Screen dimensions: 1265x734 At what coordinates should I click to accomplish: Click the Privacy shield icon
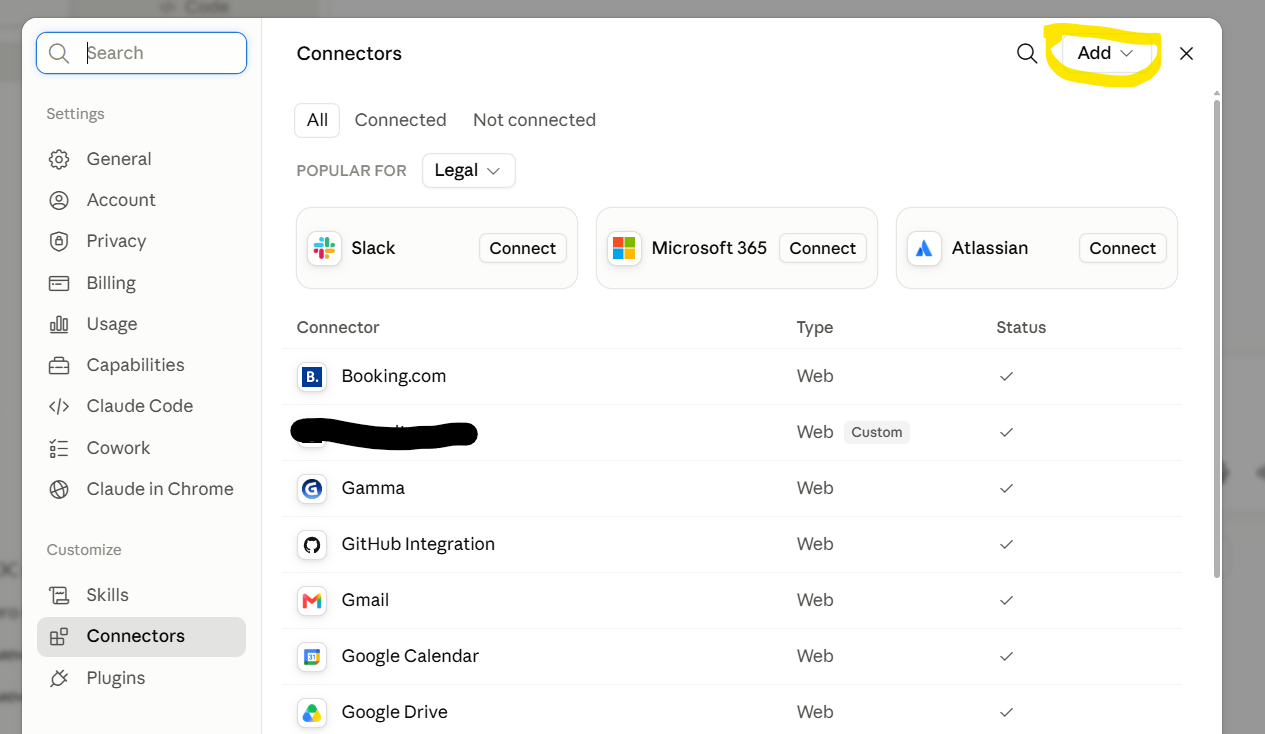coord(59,241)
